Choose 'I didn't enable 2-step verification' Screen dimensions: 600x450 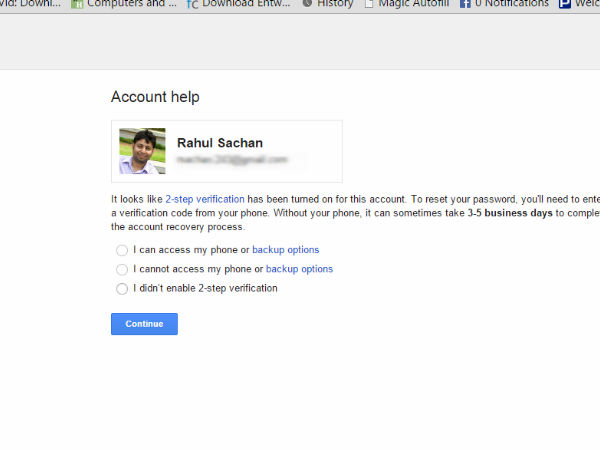tap(122, 289)
